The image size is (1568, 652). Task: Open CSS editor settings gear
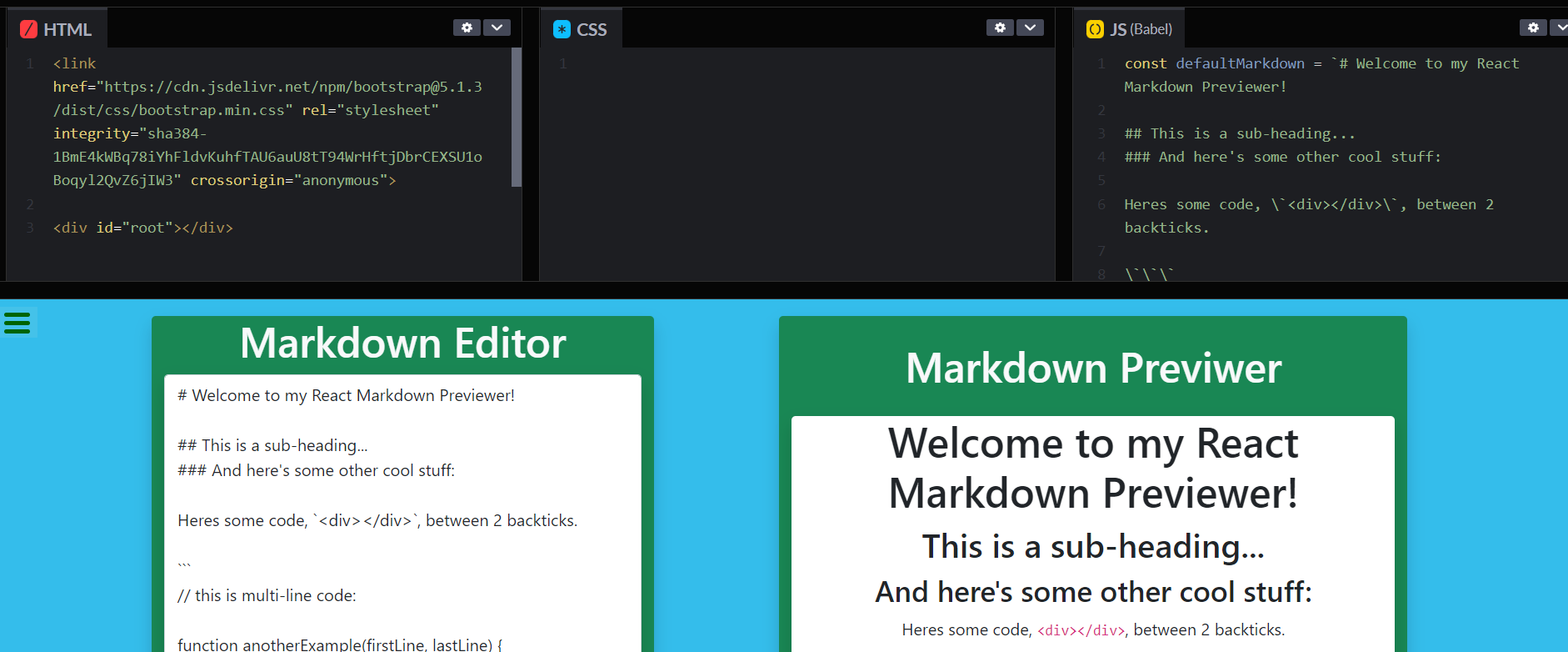click(x=1000, y=28)
